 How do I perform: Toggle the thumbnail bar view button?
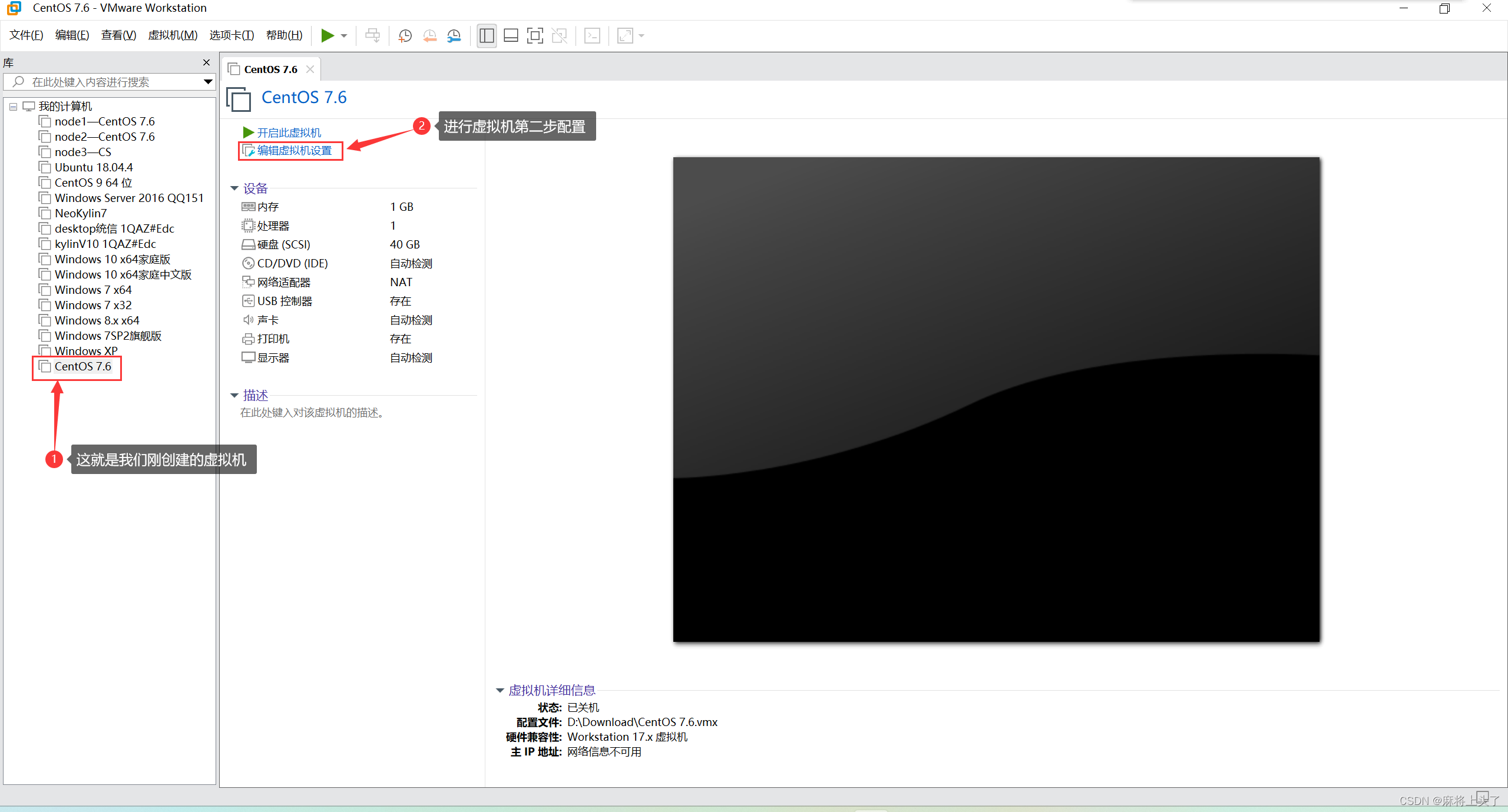point(511,36)
